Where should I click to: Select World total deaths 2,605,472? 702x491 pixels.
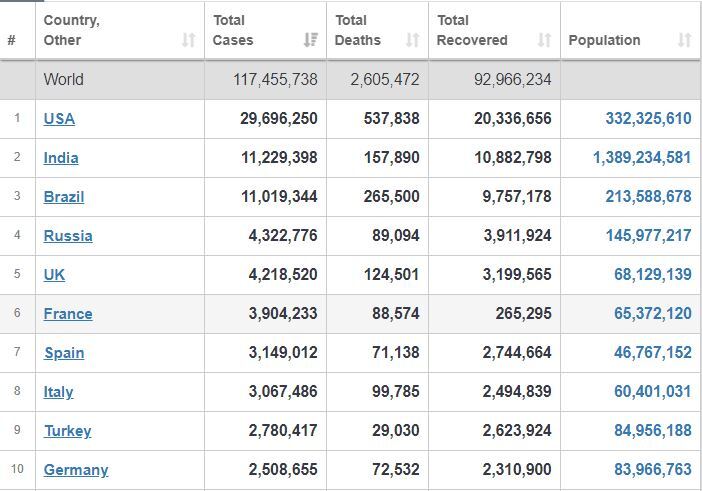pyautogui.click(x=385, y=80)
